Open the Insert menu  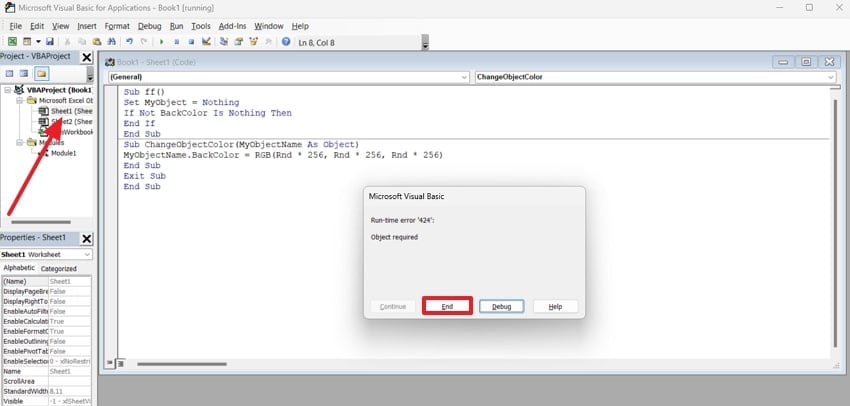pyautogui.click(x=87, y=26)
